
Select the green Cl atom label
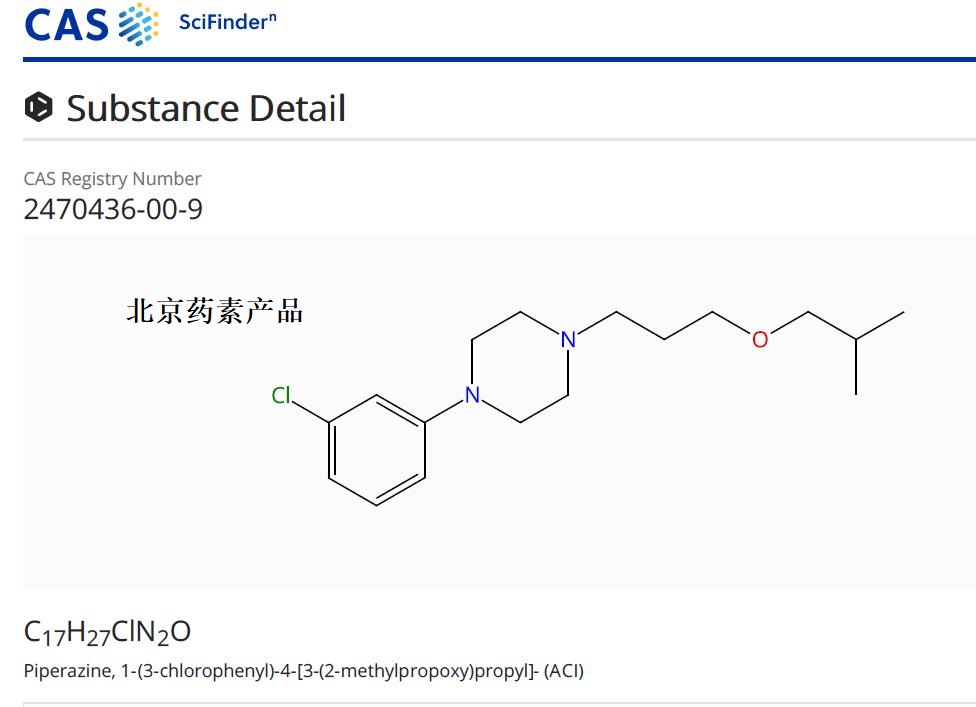coord(281,396)
